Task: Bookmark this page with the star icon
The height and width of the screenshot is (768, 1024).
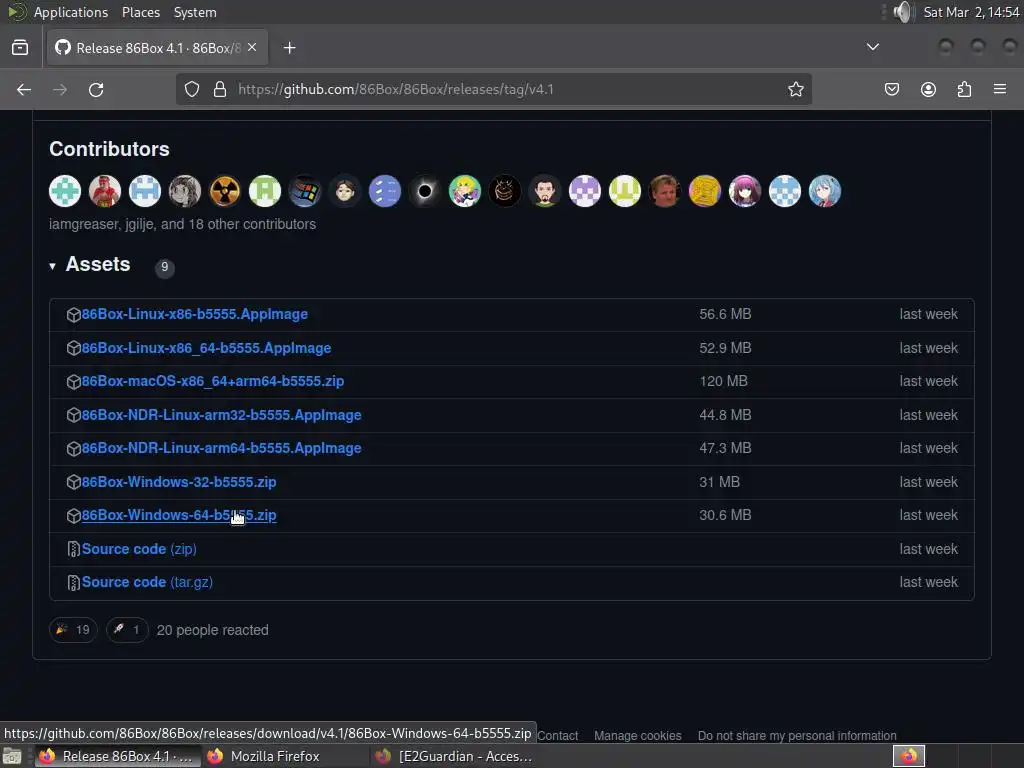Action: (795, 89)
